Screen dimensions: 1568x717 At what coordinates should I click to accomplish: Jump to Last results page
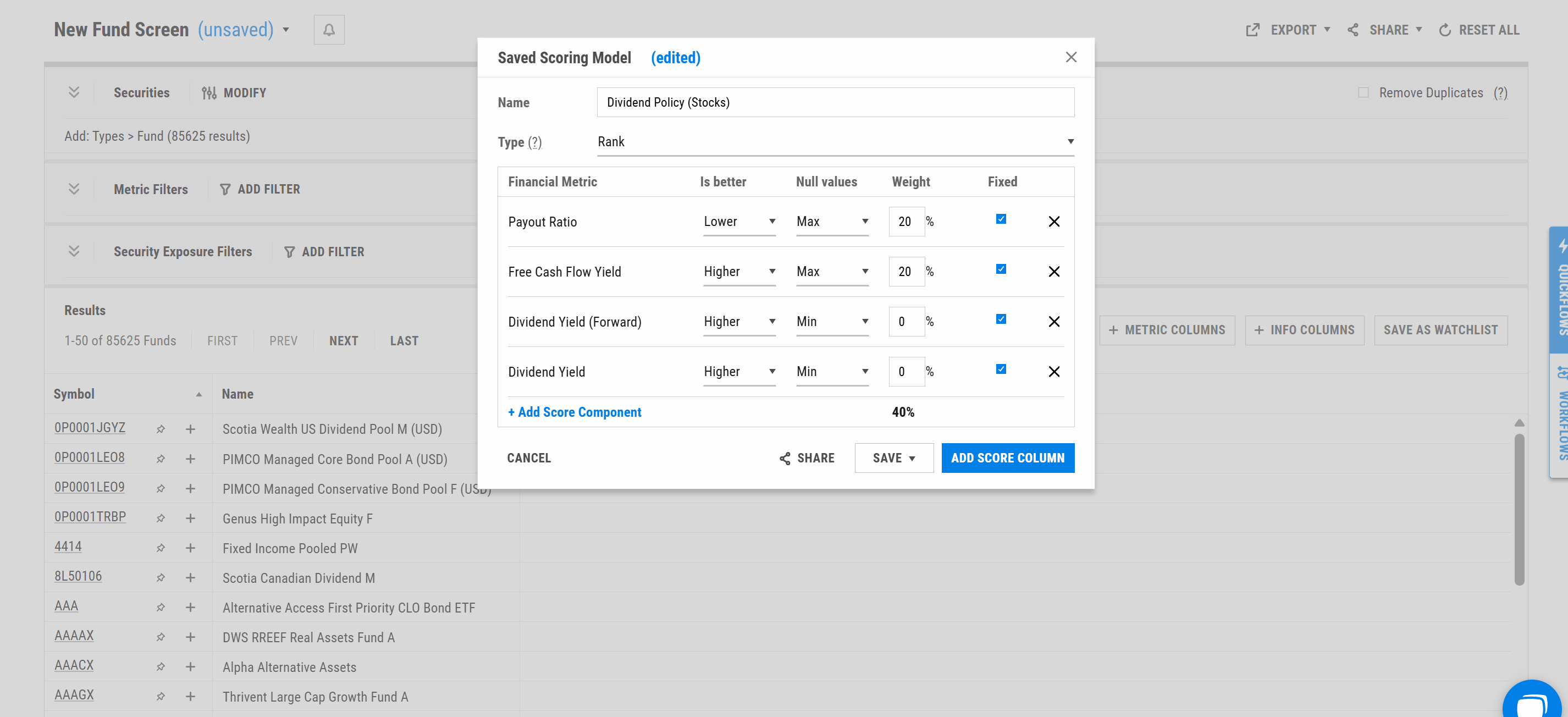404,341
